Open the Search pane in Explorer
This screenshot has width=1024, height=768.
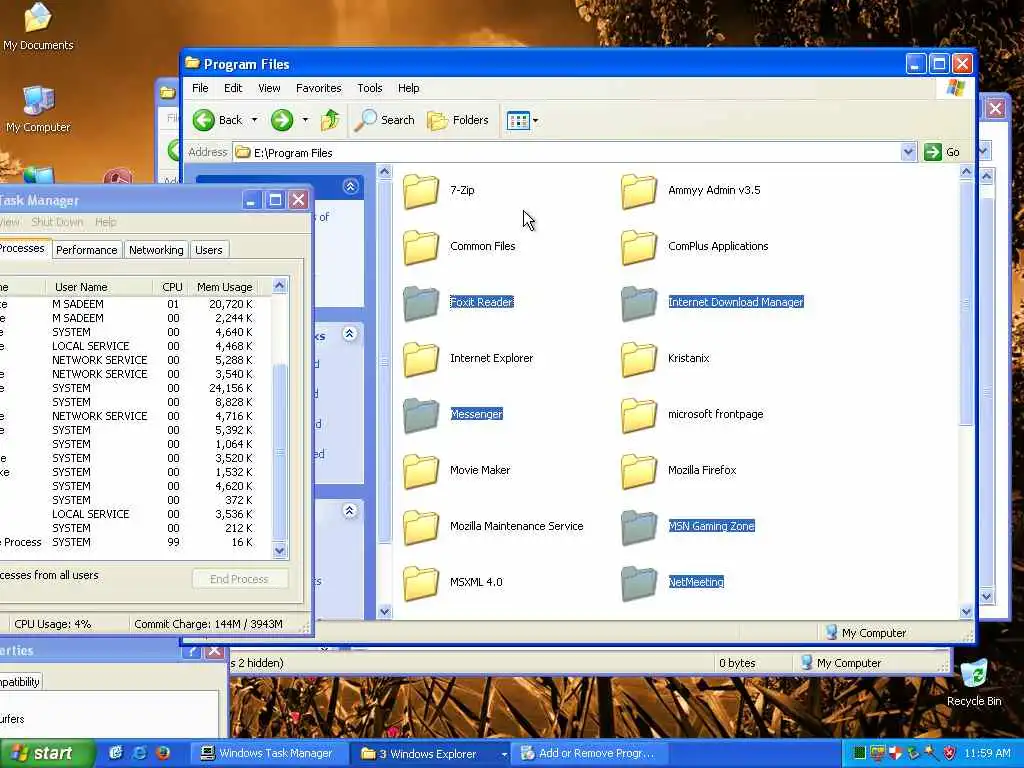point(385,120)
